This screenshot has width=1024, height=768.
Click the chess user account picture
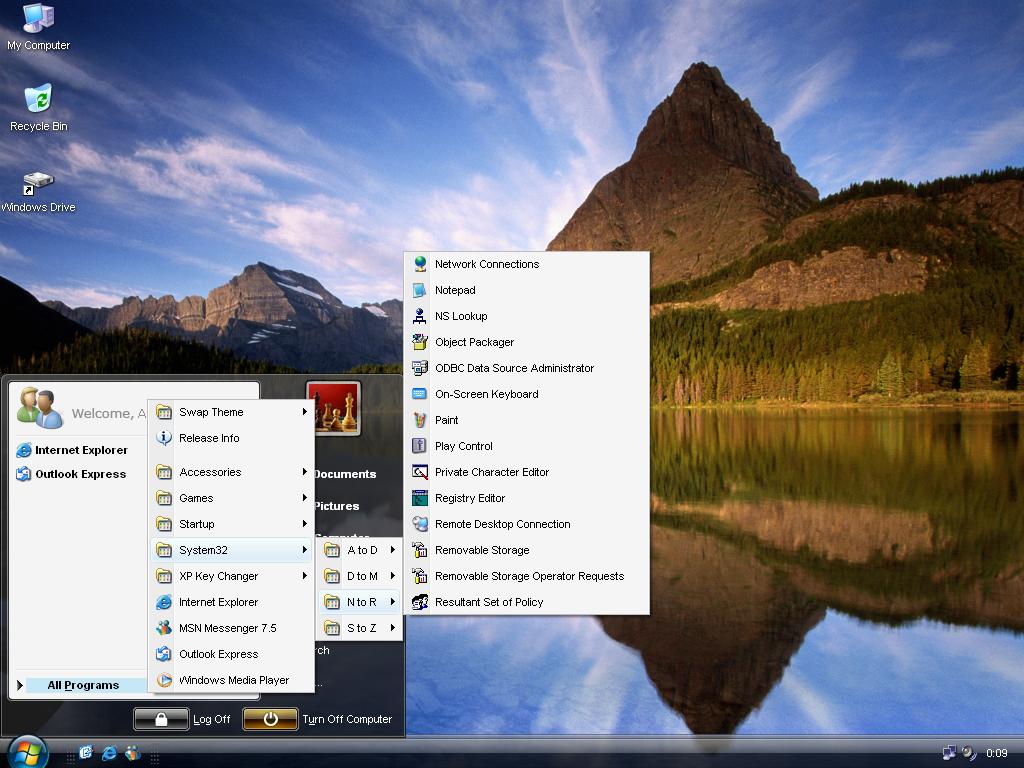point(333,408)
